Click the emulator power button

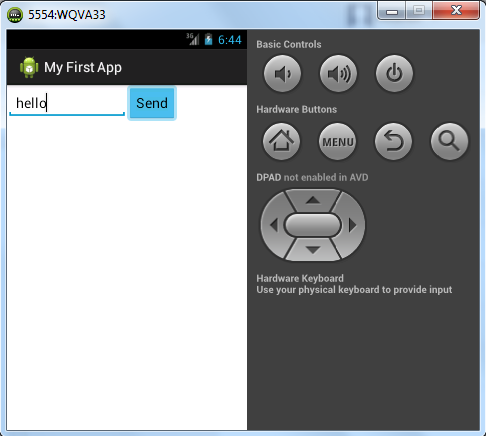point(394,73)
